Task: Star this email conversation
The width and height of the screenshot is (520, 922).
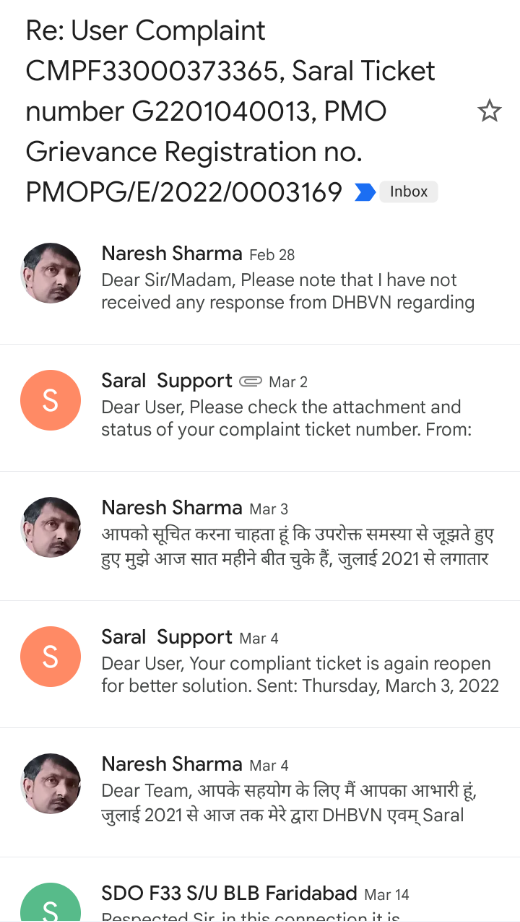Action: pos(489,111)
